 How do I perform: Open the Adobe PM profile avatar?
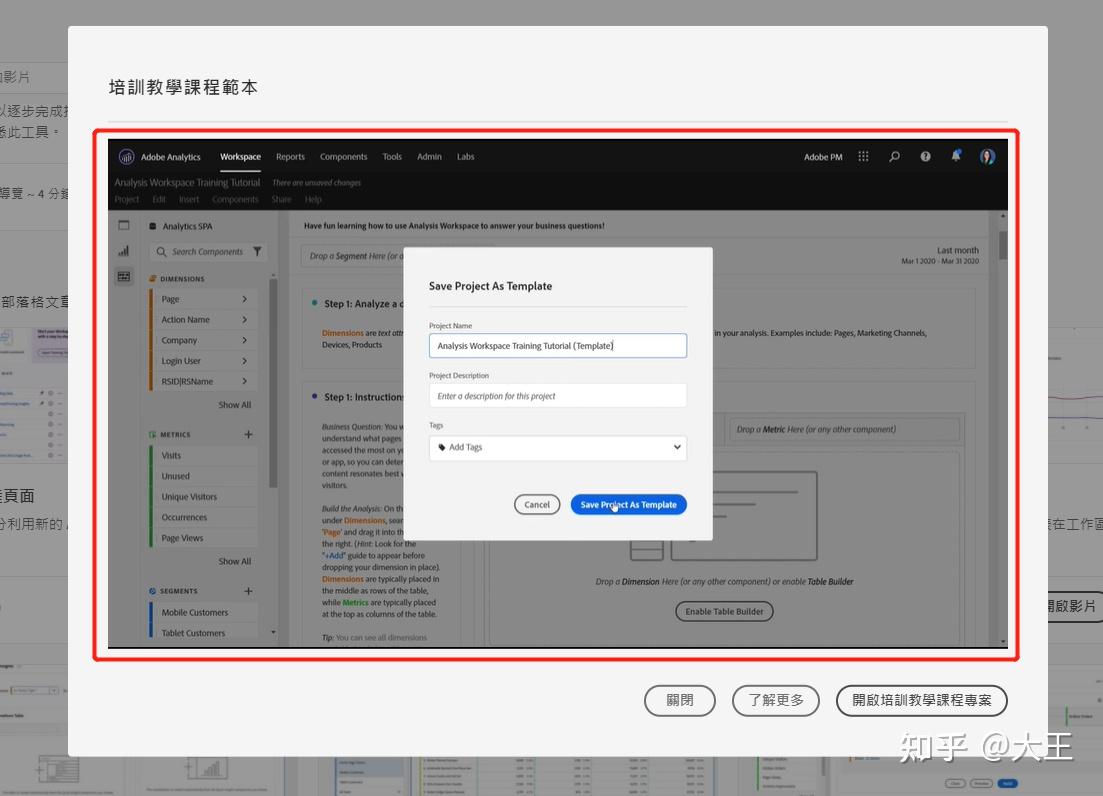coord(988,156)
